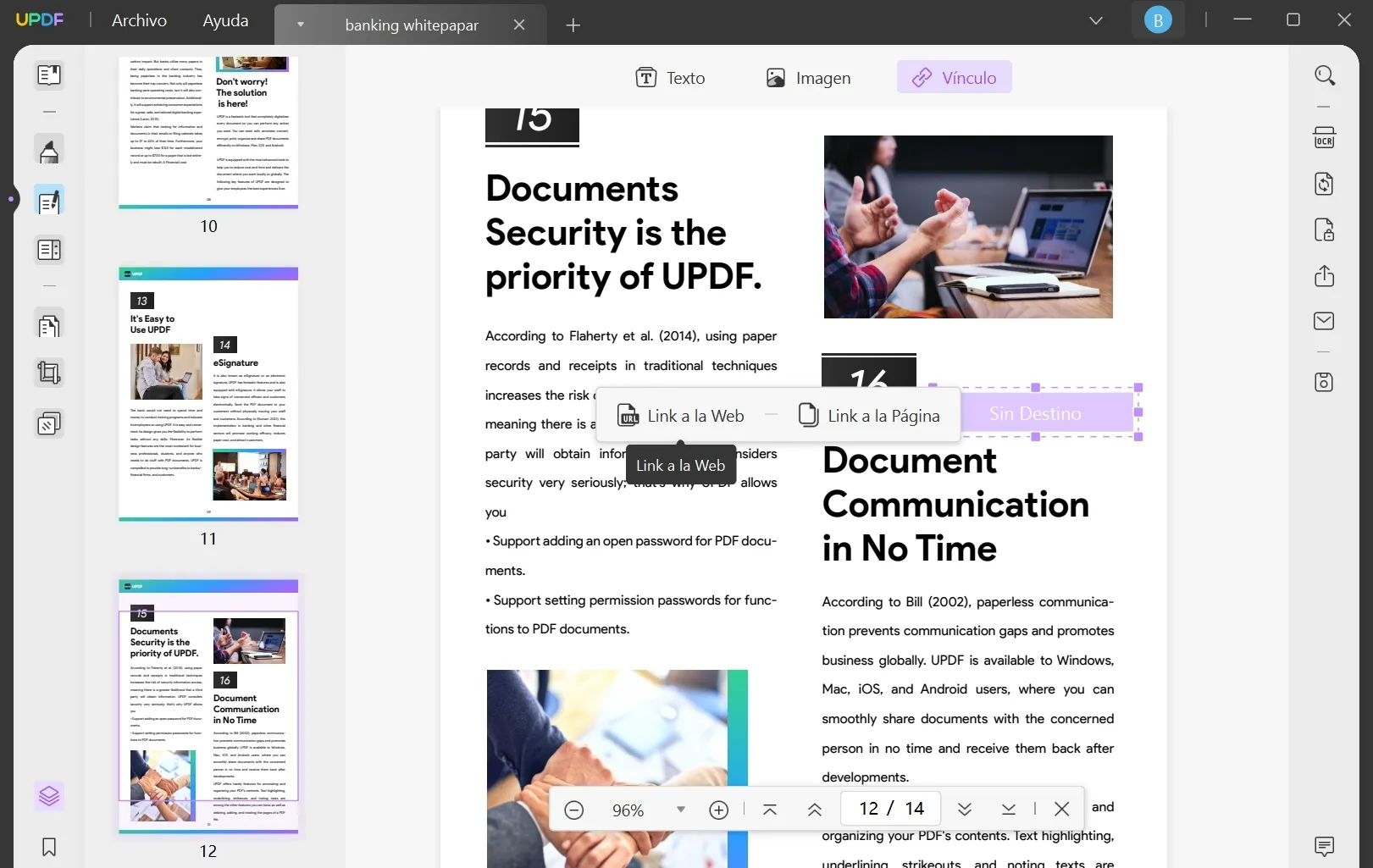Click the Save as other icon

coord(1325,382)
